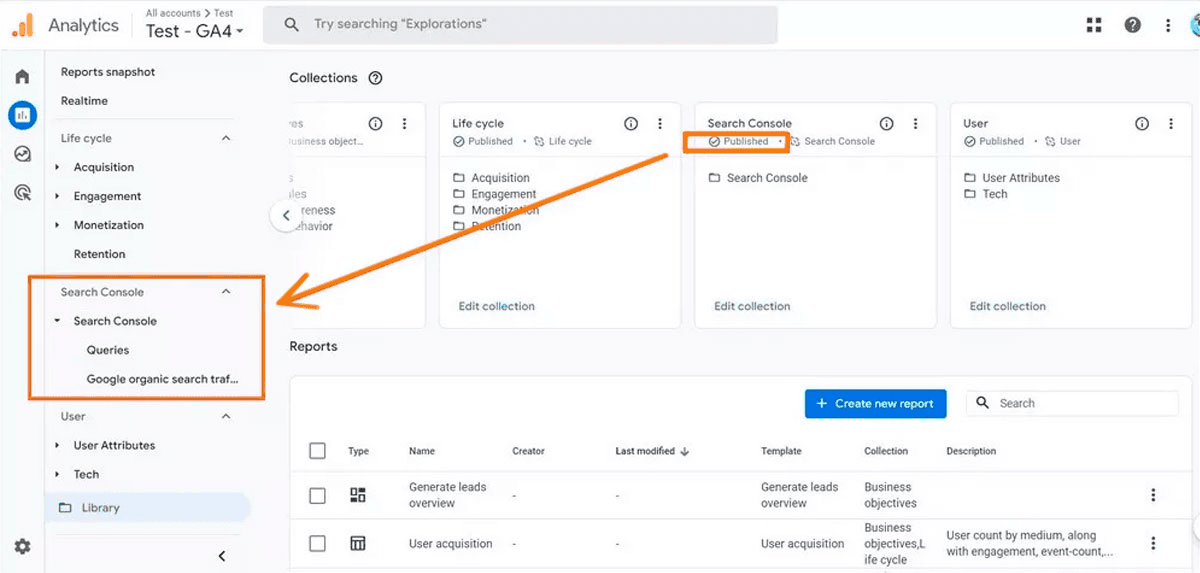Focus the Try searching Explorations field
This screenshot has height=573, width=1200.
coord(520,25)
